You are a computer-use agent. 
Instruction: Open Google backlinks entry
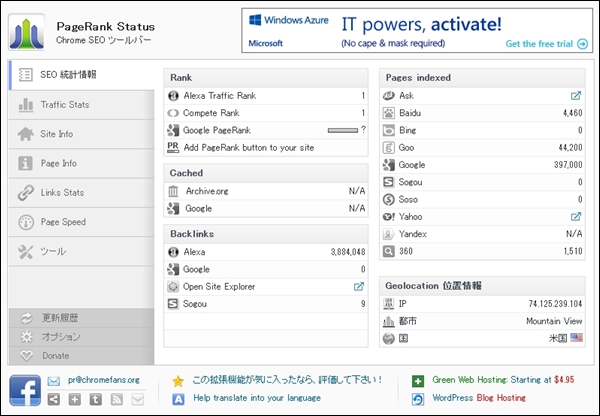coord(266,269)
